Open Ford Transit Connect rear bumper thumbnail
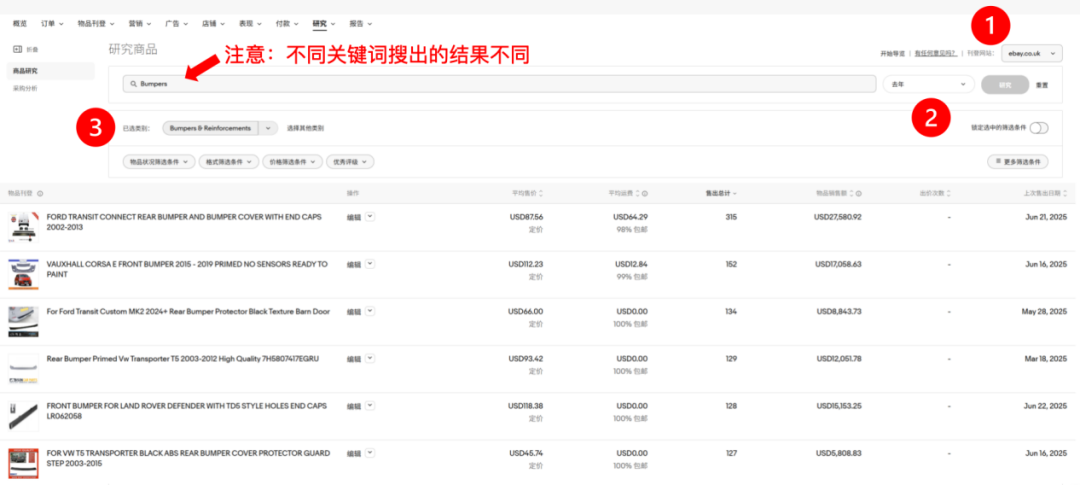This screenshot has height=485, width=1080. click(x=23, y=227)
